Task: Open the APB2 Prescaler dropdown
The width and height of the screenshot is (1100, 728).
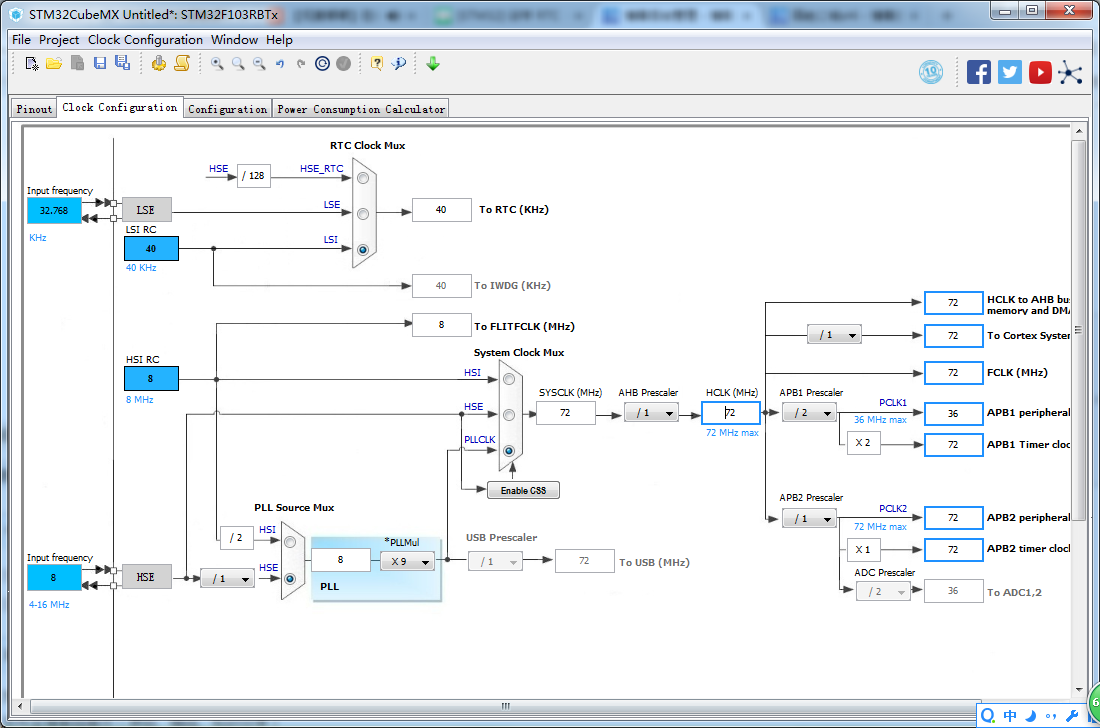Action: coord(809,518)
